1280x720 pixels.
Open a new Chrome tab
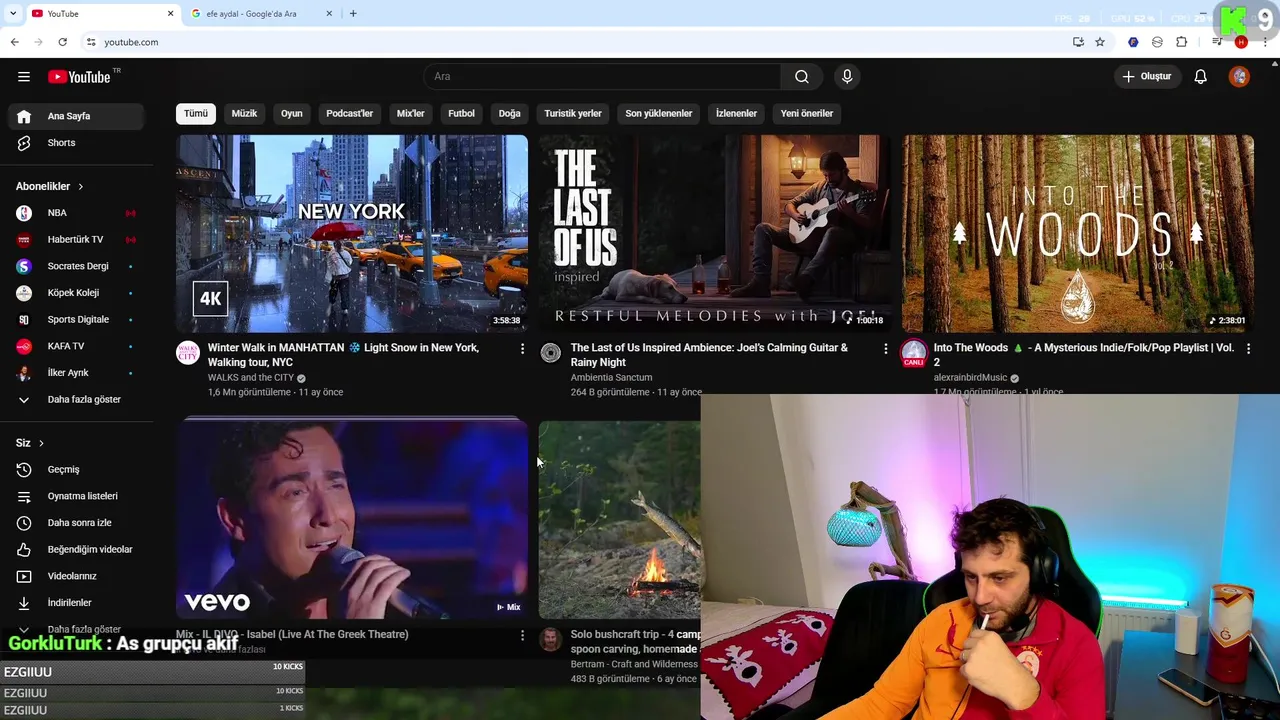click(x=353, y=14)
